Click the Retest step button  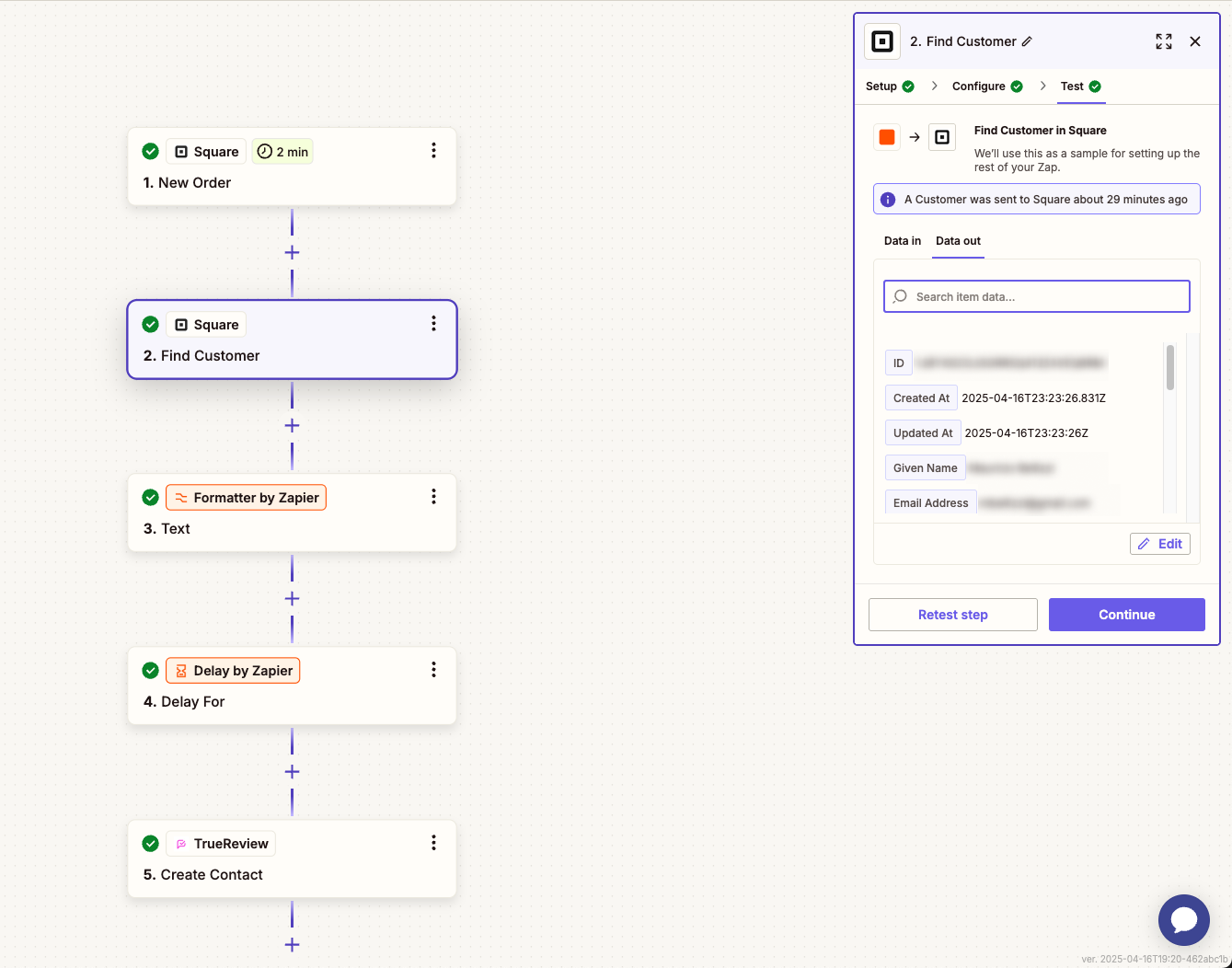[953, 615]
